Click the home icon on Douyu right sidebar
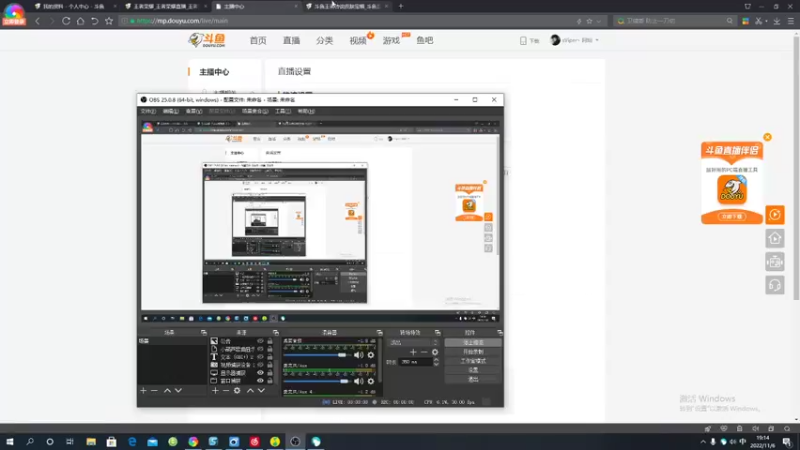Screen dimensions: 800x450 pos(774,238)
